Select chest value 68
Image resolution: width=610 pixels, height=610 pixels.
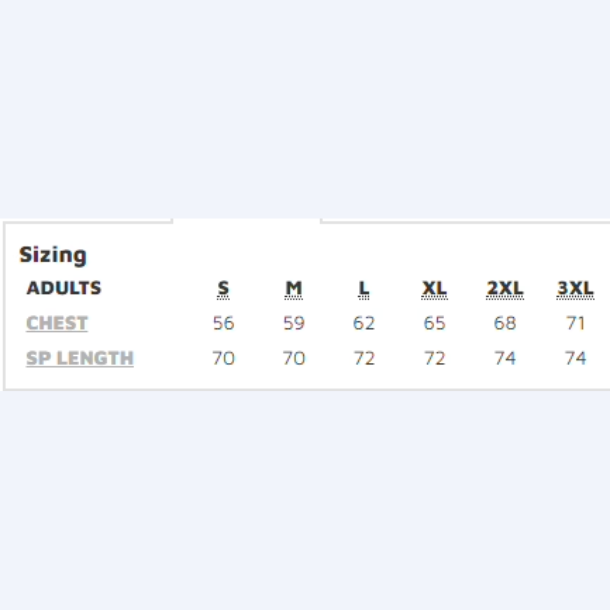pyautogui.click(x=505, y=323)
